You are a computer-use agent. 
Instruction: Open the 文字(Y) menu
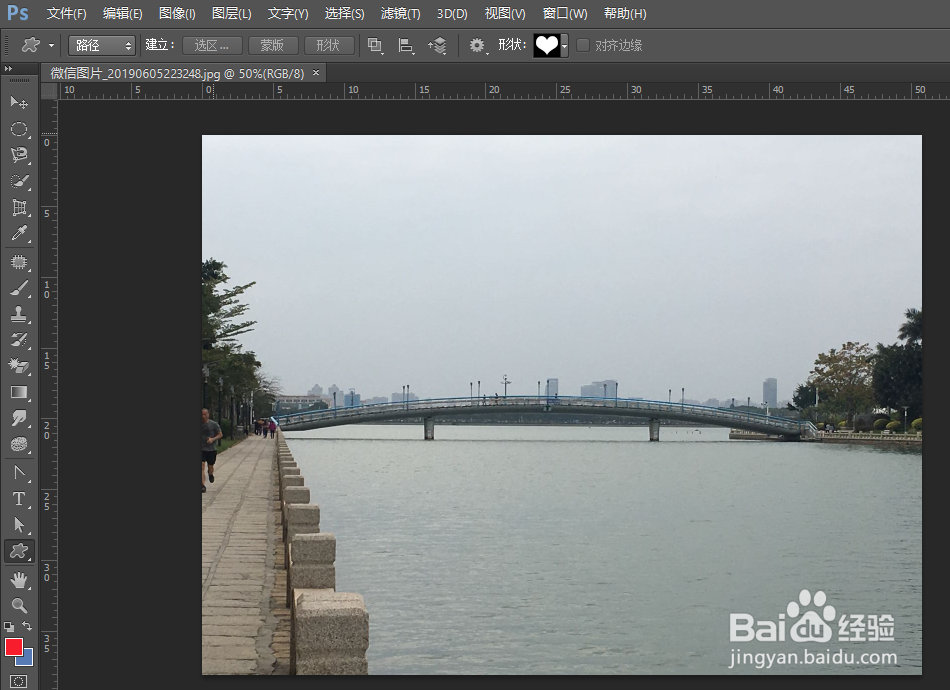click(x=288, y=13)
